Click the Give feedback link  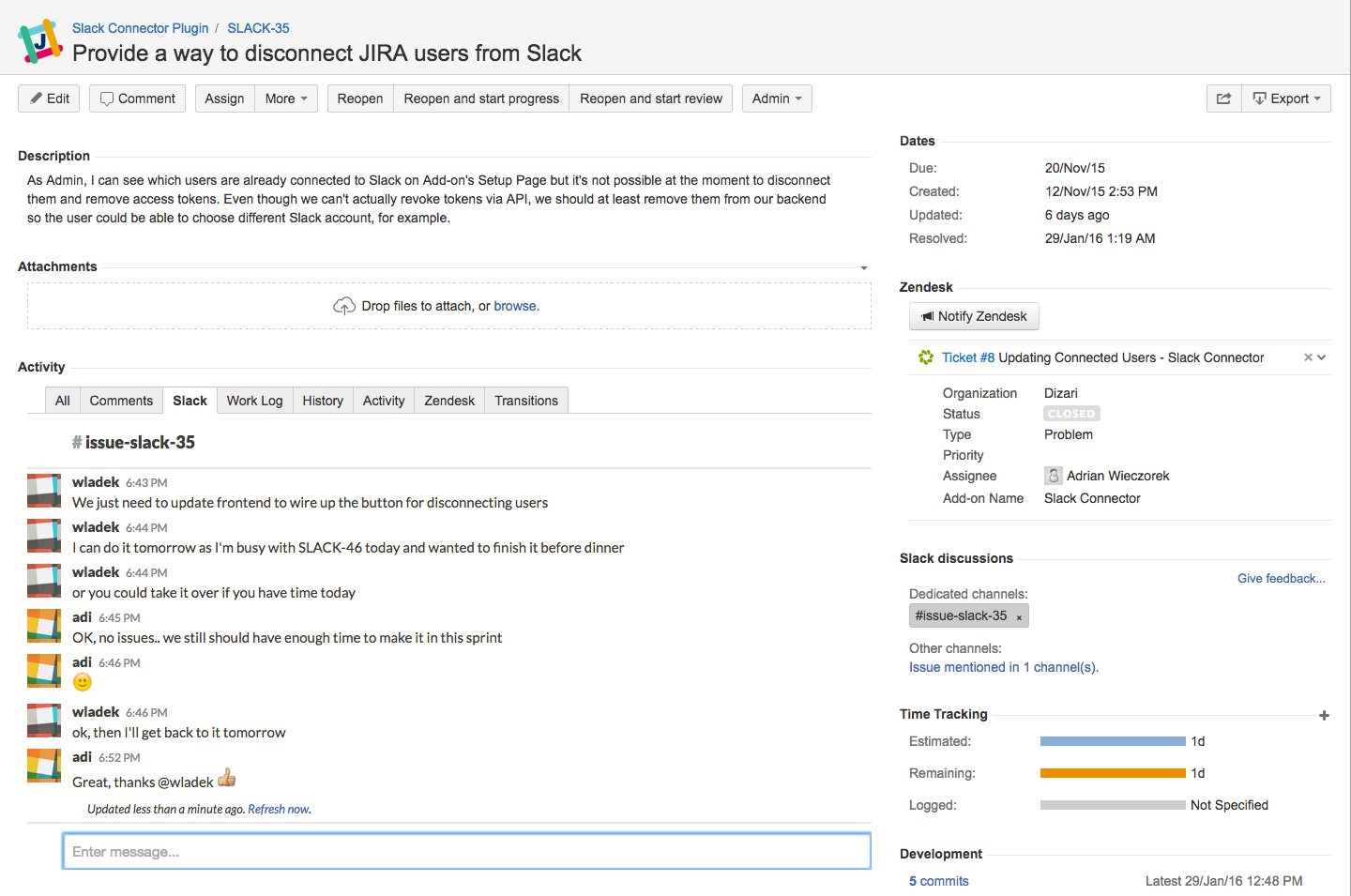tap(1282, 578)
